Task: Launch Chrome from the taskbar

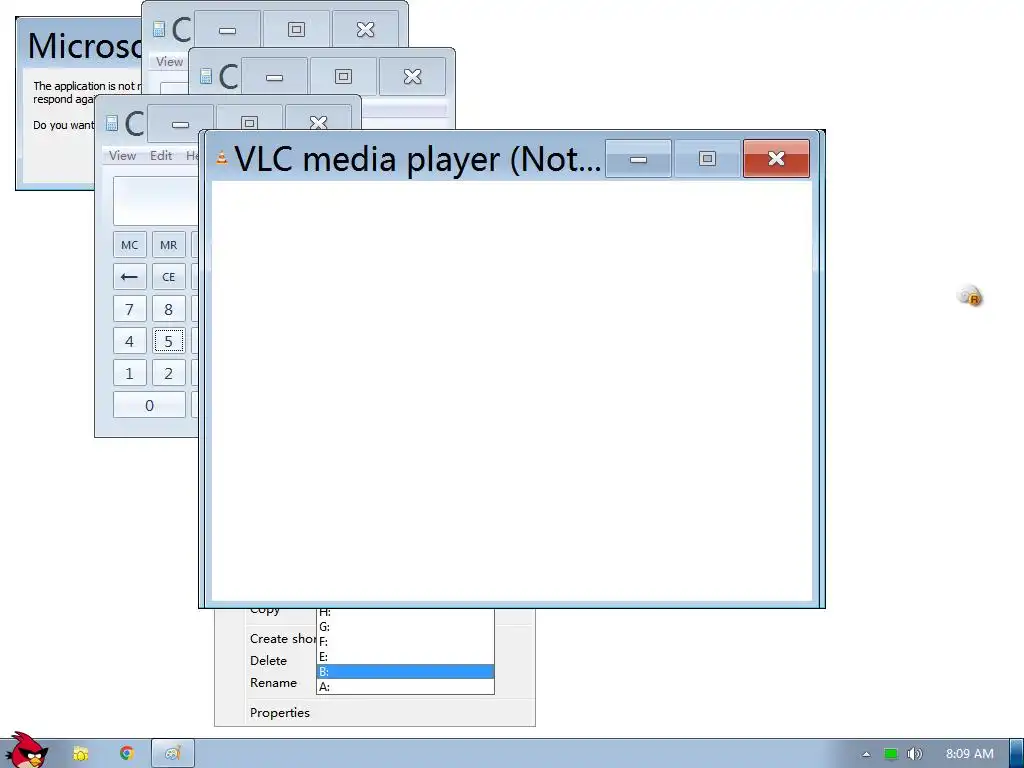Action: point(127,754)
